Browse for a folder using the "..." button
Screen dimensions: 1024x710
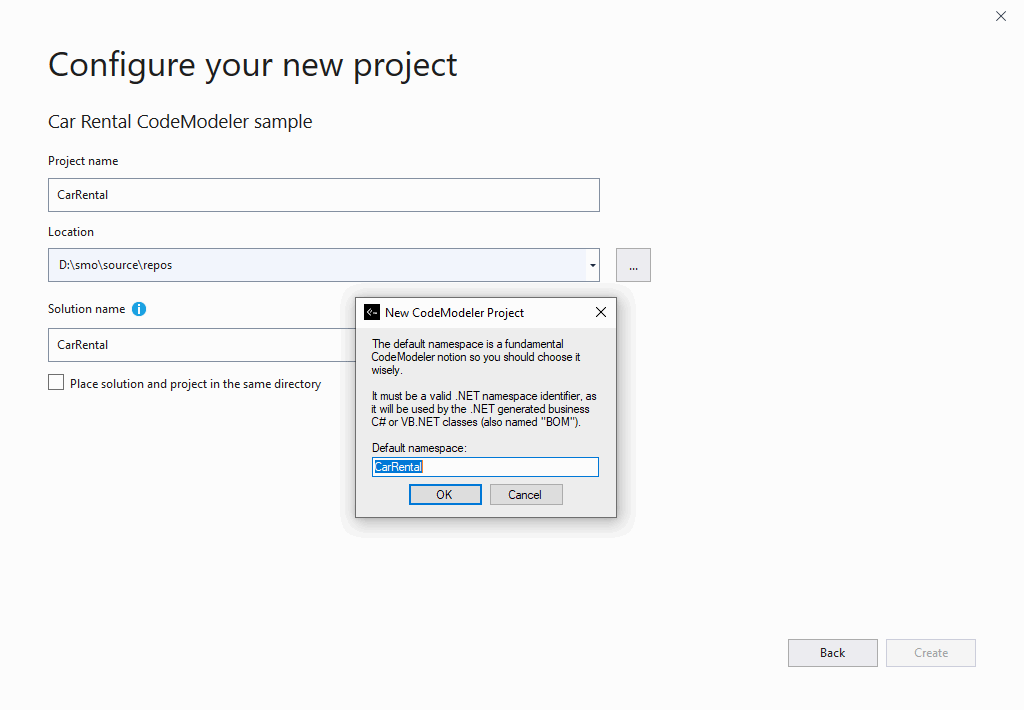click(632, 264)
